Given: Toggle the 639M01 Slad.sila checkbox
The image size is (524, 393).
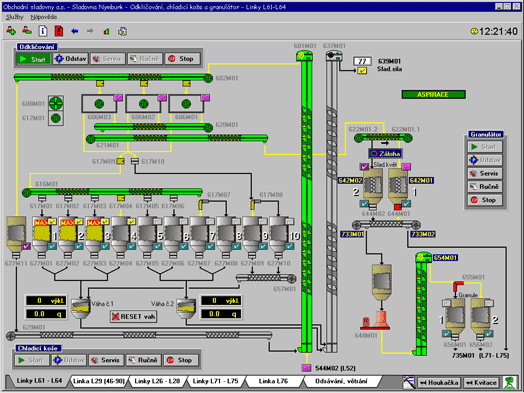Looking at the screenshot, I should [x=362, y=71].
